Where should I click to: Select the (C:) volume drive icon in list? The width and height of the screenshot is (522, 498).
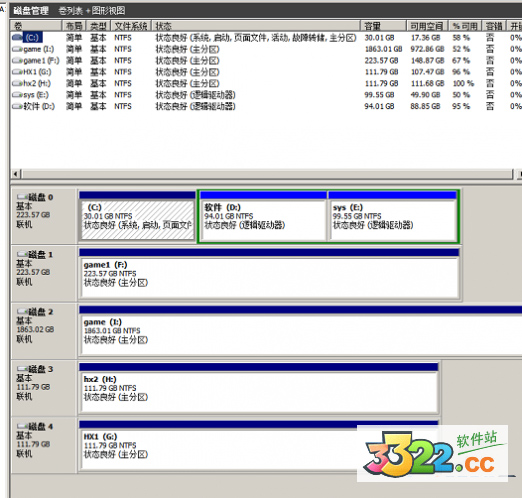click(x=17, y=37)
